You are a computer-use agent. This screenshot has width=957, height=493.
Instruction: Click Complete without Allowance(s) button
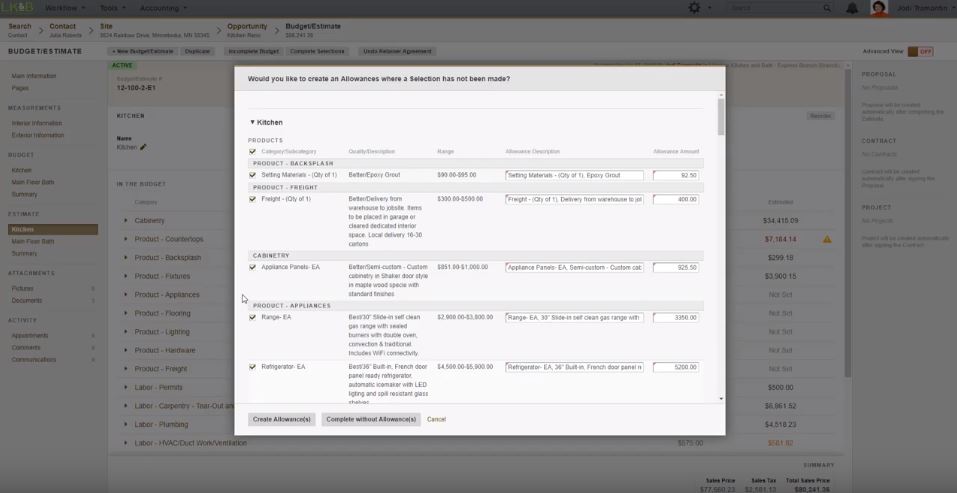coord(371,419)
